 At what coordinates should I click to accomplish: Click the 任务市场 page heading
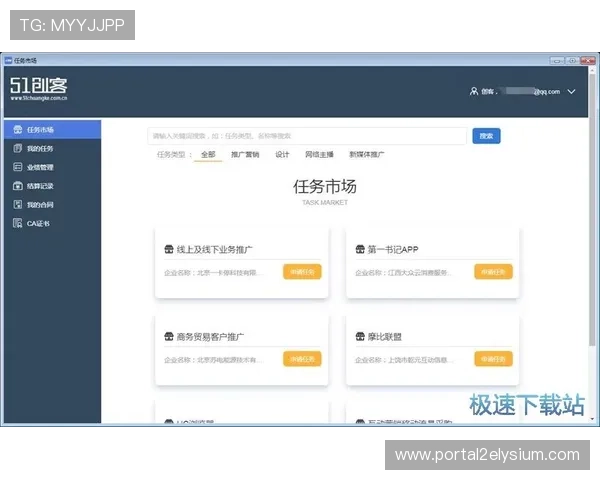tap(325, 186)
